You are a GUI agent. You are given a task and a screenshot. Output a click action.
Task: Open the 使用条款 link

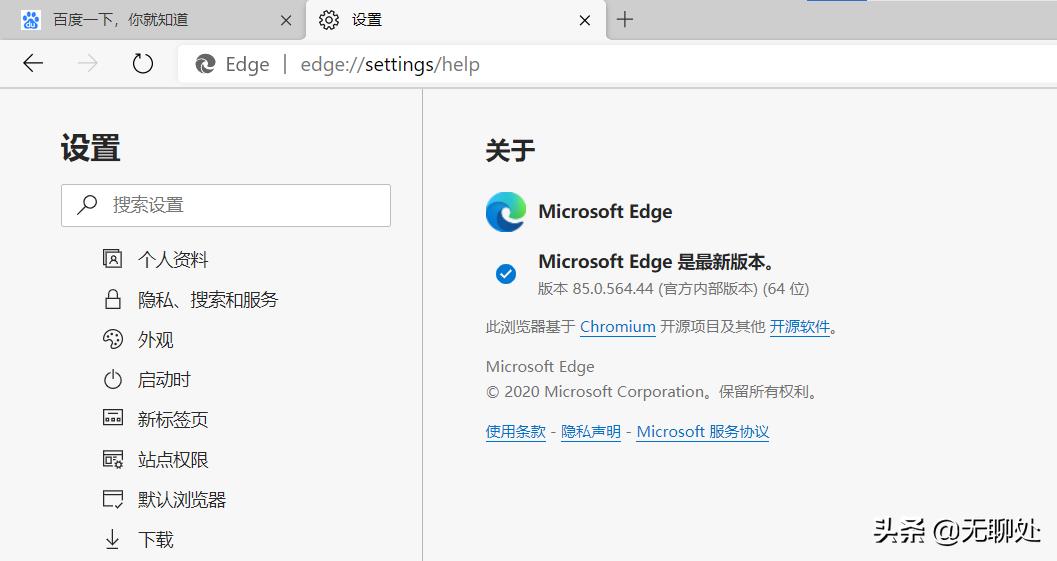point(516,432)
